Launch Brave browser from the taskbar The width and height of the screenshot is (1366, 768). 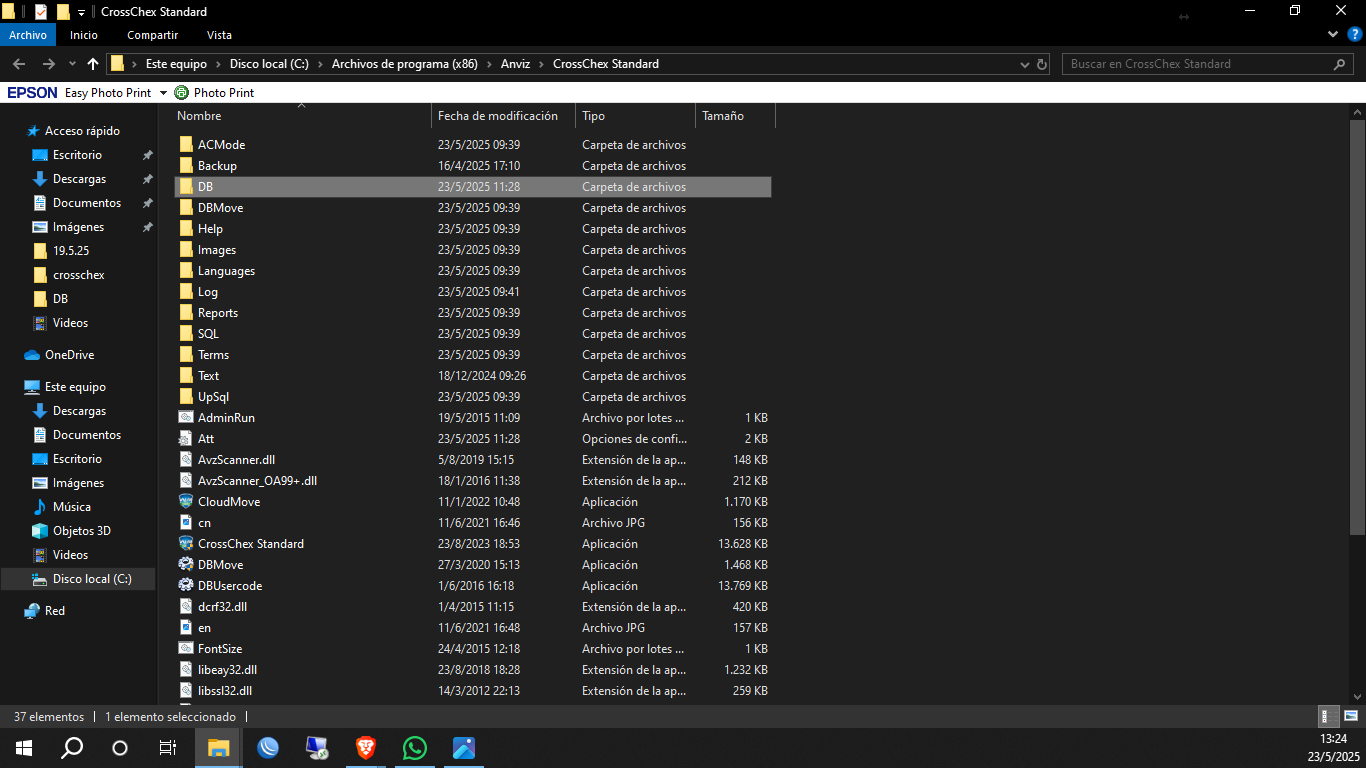point(366,748)
